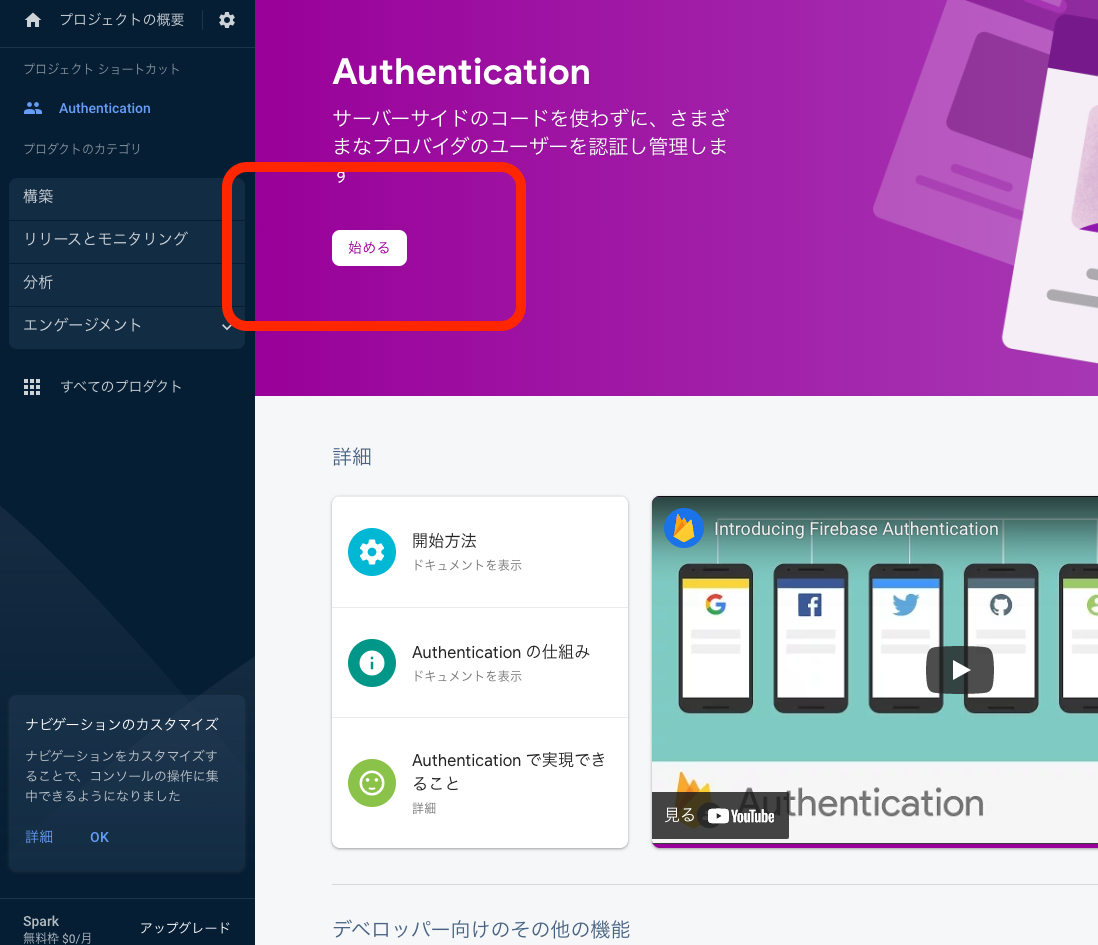Click the Firebase logo on video thumbnail

(x=683, y=528)
